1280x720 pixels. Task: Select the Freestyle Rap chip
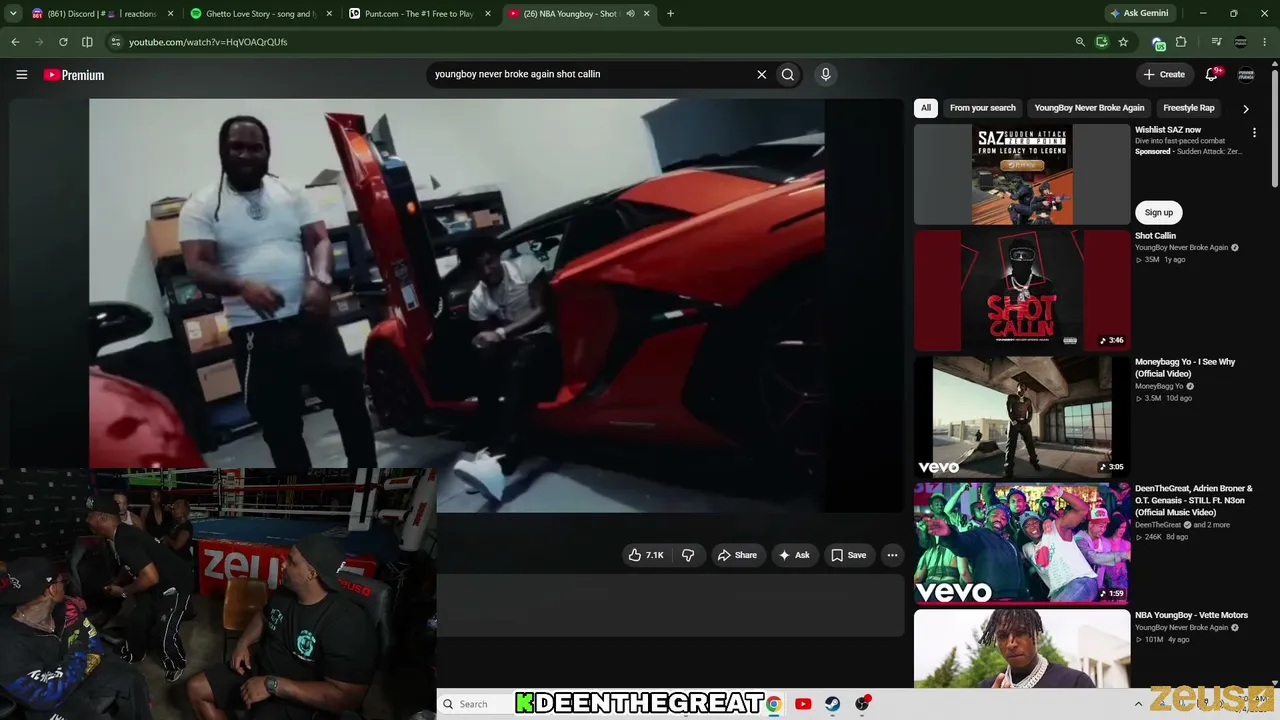point(1189,108)
